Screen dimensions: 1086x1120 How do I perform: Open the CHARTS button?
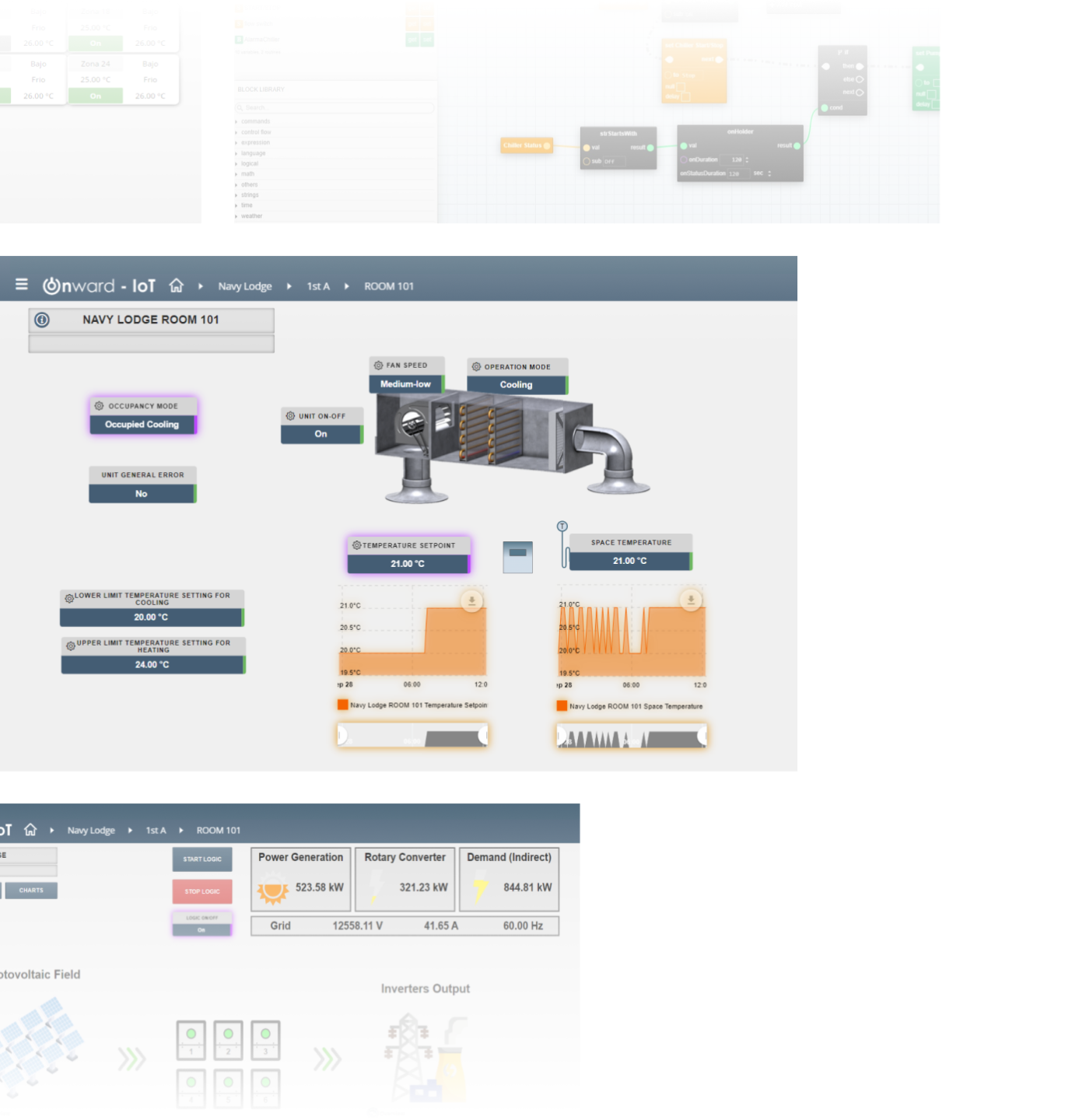(31, 890)
